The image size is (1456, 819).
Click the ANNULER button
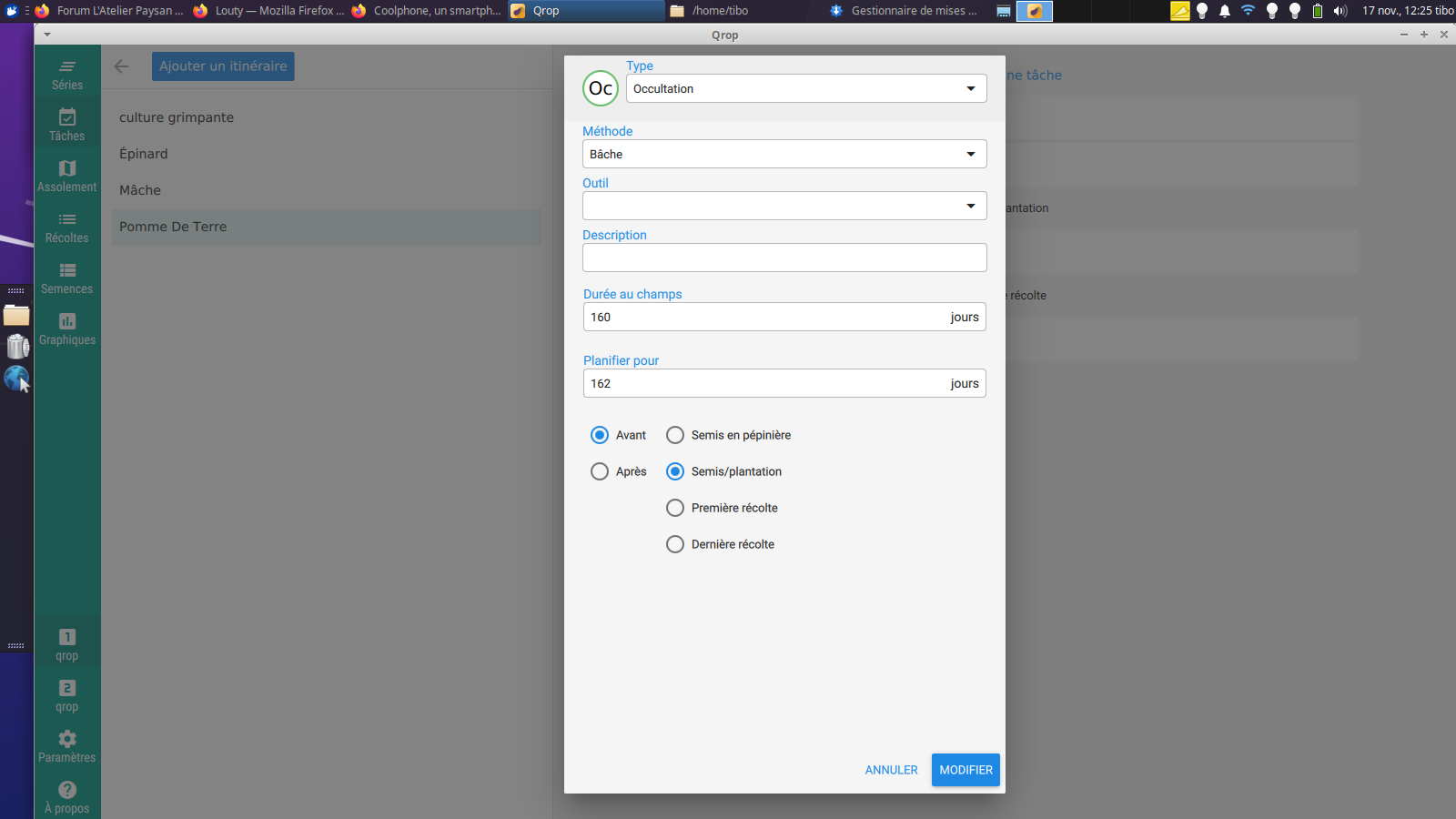[x=891, y=770]
